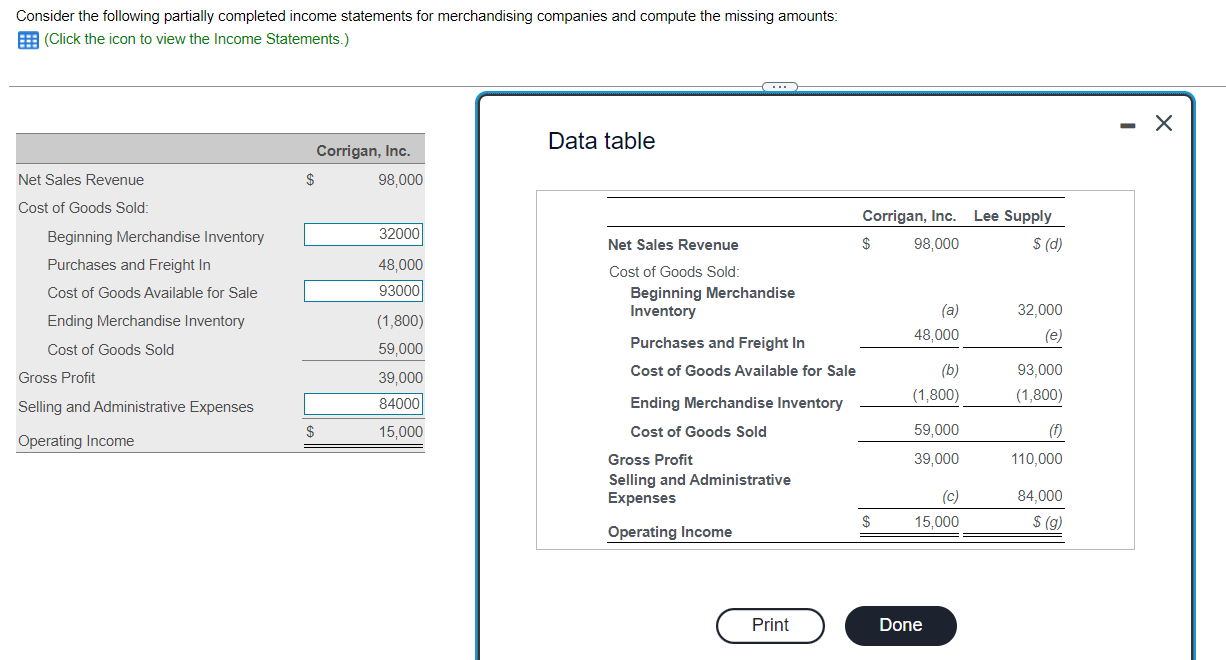Select 93,000 value in Lee Supply column
Image resolution: width=1226 pixels, height=660 pixels.
pyautogui.click(x=1040, y=370)
